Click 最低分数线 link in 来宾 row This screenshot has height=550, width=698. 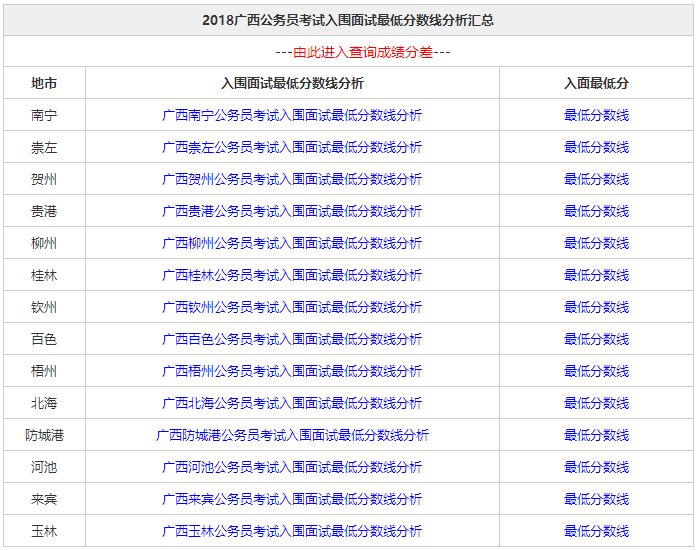click(597, 499)
